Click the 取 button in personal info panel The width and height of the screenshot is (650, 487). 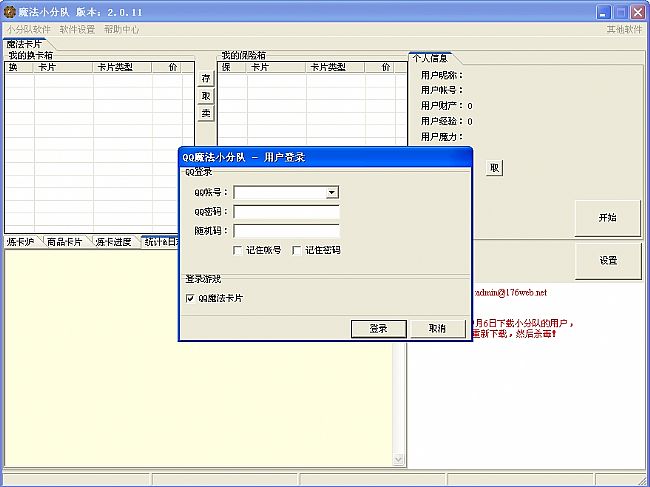pyautogui.click(x=494, y=167)
